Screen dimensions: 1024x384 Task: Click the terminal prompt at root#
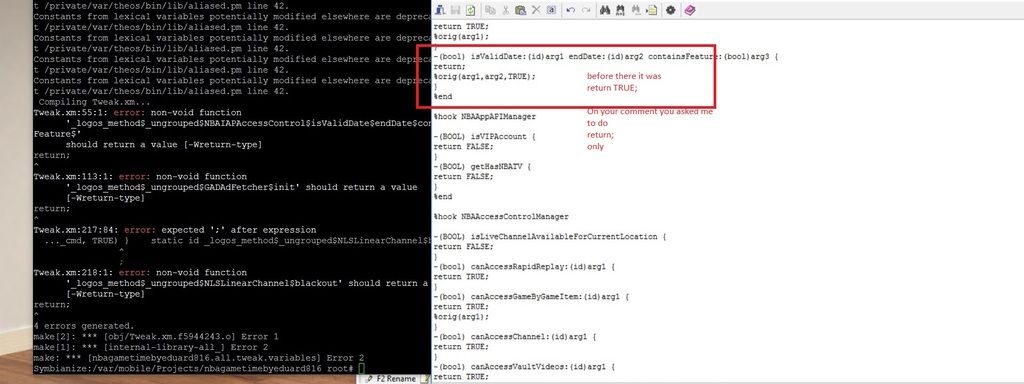tap(362, 369)
